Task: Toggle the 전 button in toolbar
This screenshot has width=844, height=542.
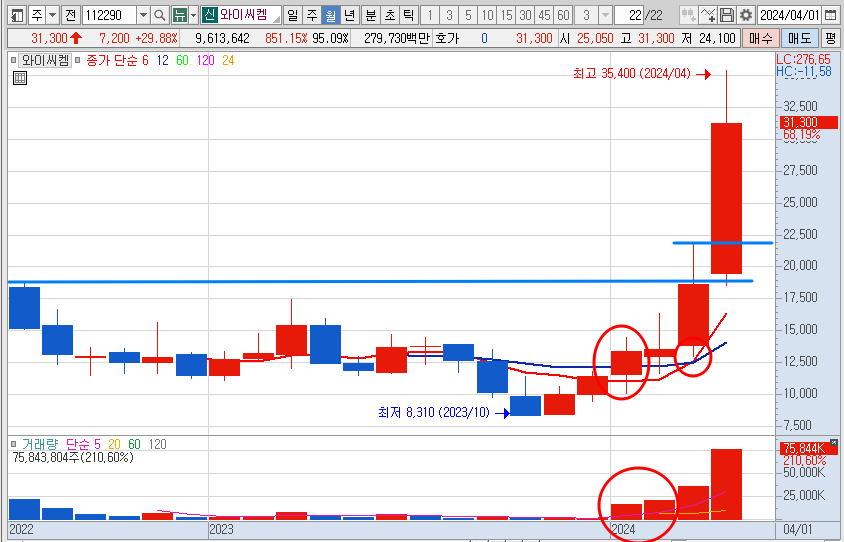Action: [x=71, y=15]
